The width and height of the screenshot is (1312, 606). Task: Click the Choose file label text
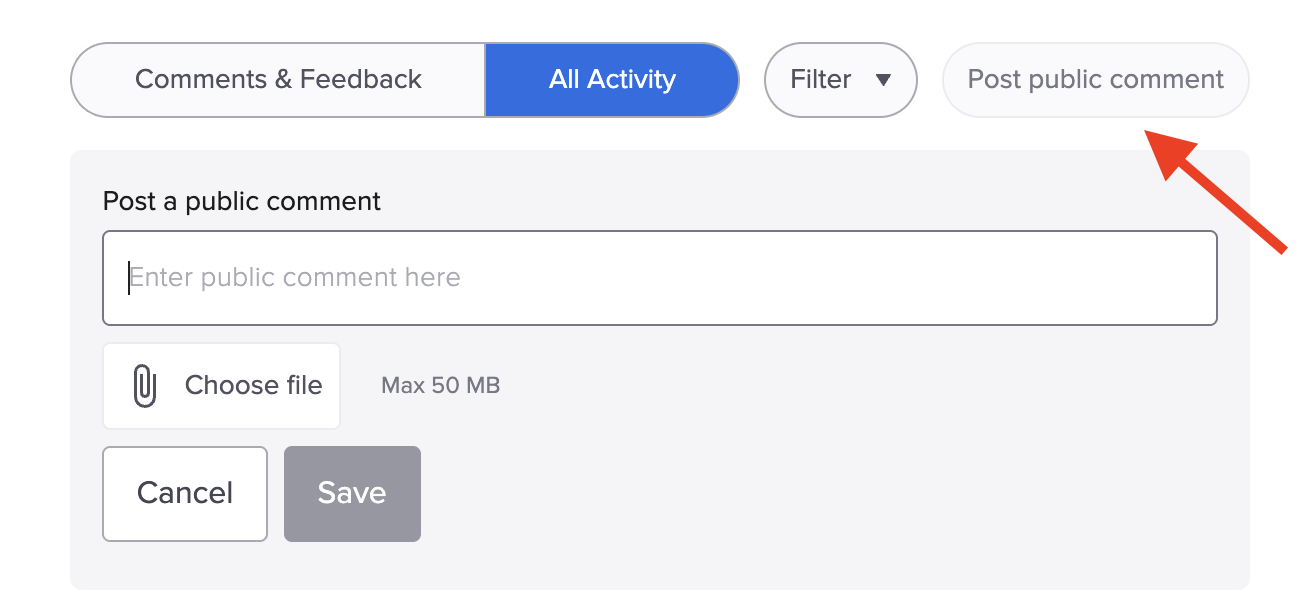click(254, 385)
